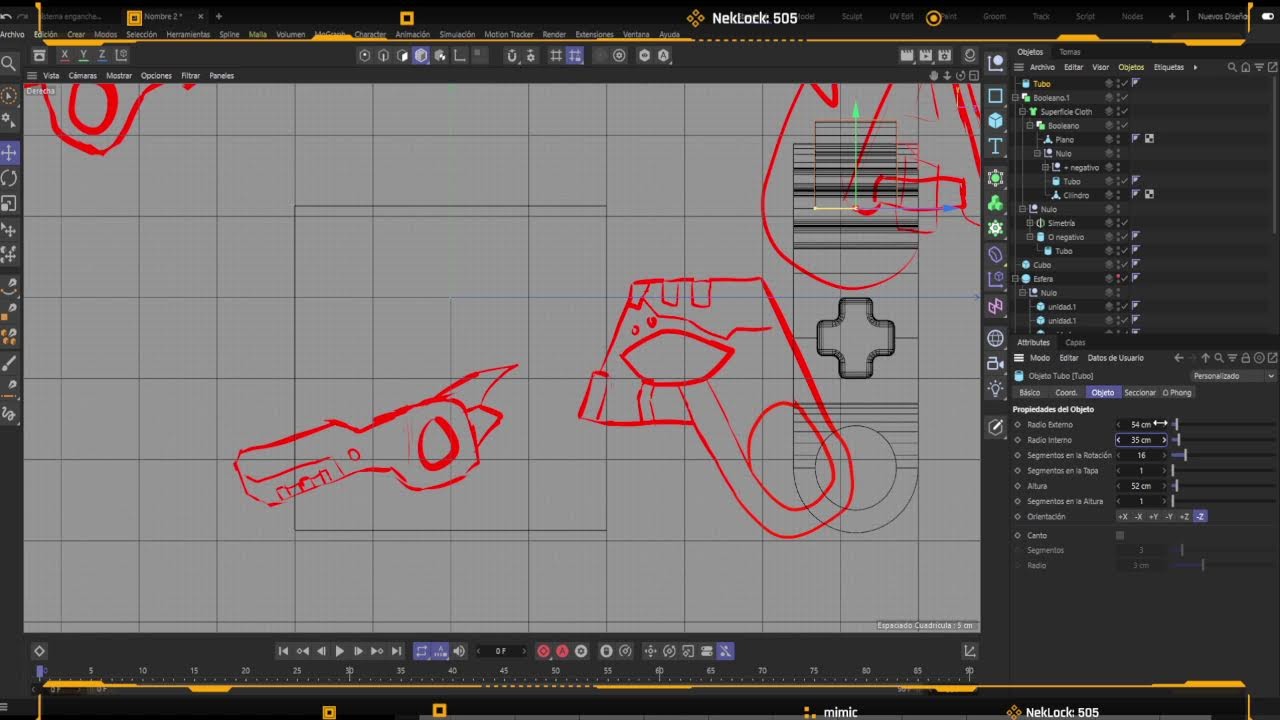The image size is (1280, 720).
Task: Go to the start of the timeline
Action: click(x=283, y=651)
